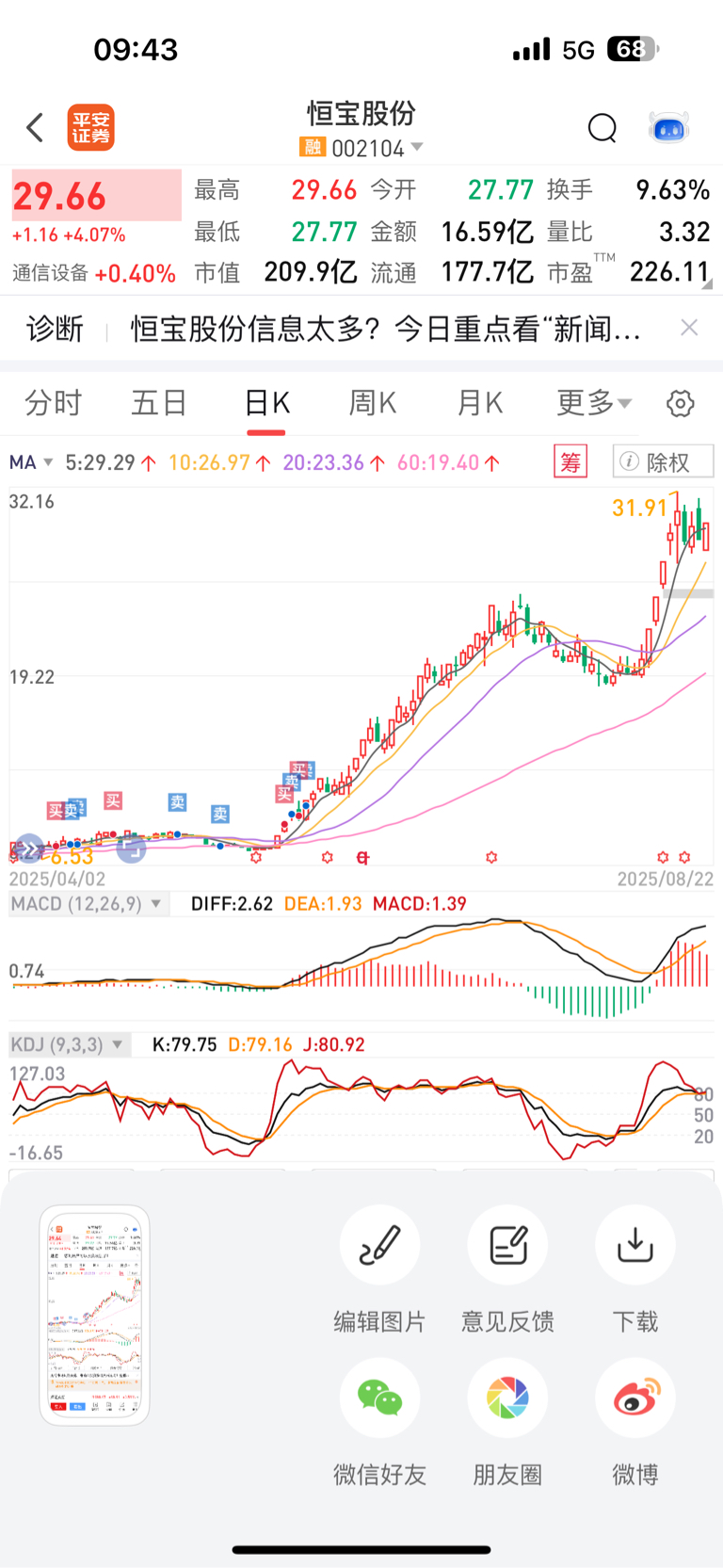
Task: Tap the 市盈 TTM 226.11 value
Action: pyautogui.click(x=669, y=272)
